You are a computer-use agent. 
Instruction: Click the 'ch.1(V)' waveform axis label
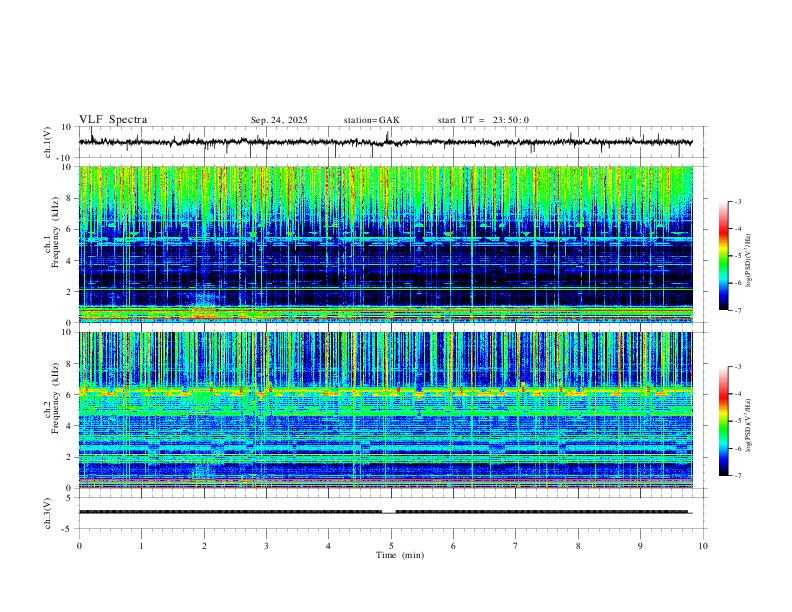(48, 142)
